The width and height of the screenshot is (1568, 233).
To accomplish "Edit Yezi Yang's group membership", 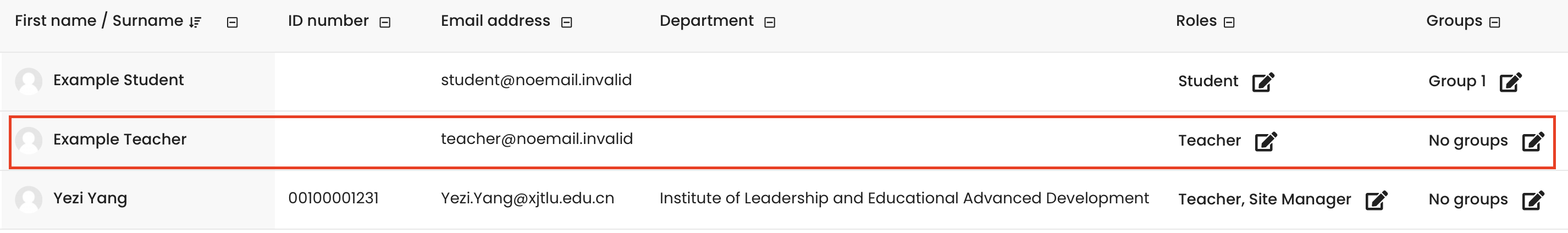I will (x=1533, y=199).
